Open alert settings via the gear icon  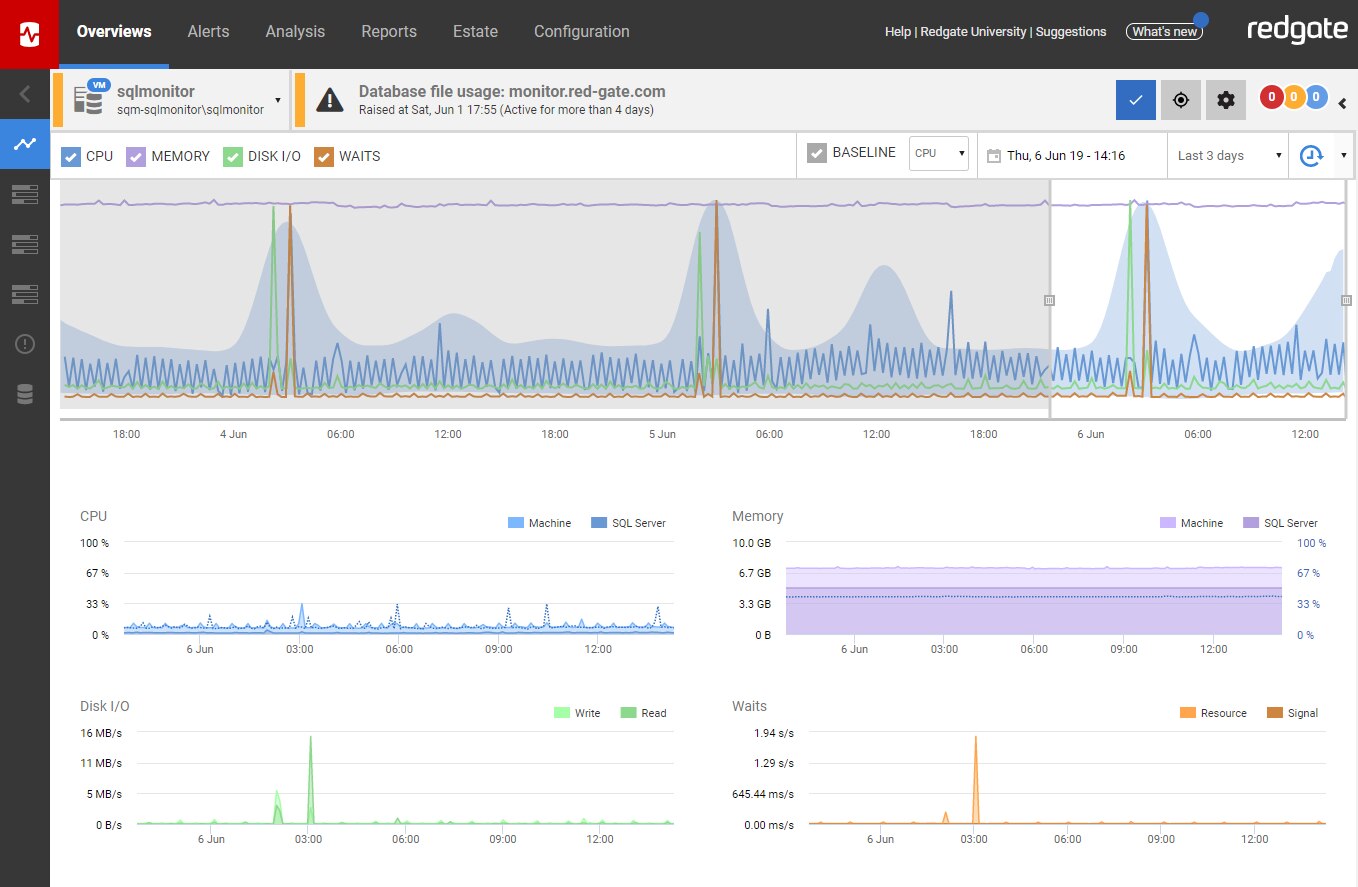pos(1226,100)
